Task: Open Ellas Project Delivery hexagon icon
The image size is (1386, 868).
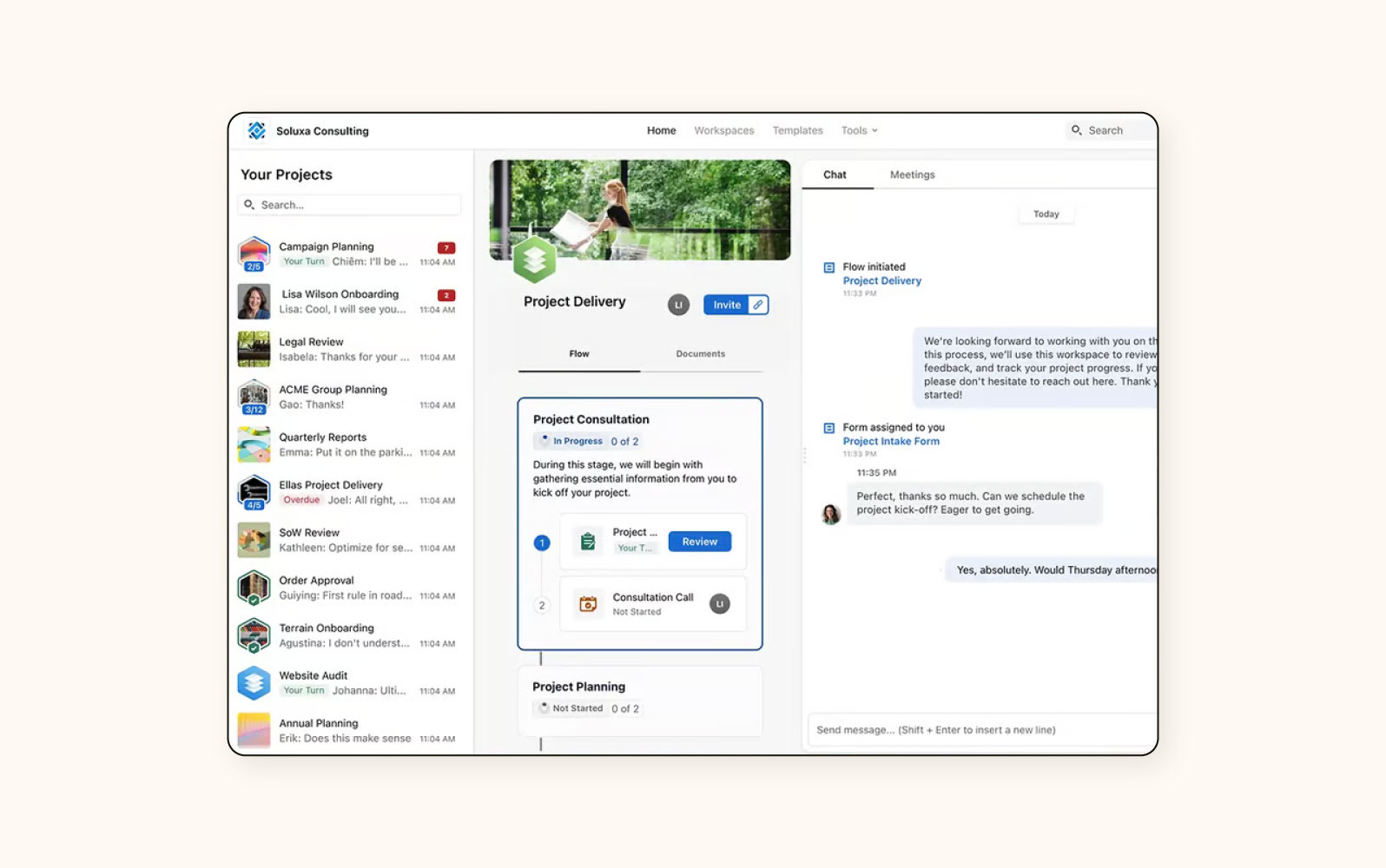Action: 254,492
